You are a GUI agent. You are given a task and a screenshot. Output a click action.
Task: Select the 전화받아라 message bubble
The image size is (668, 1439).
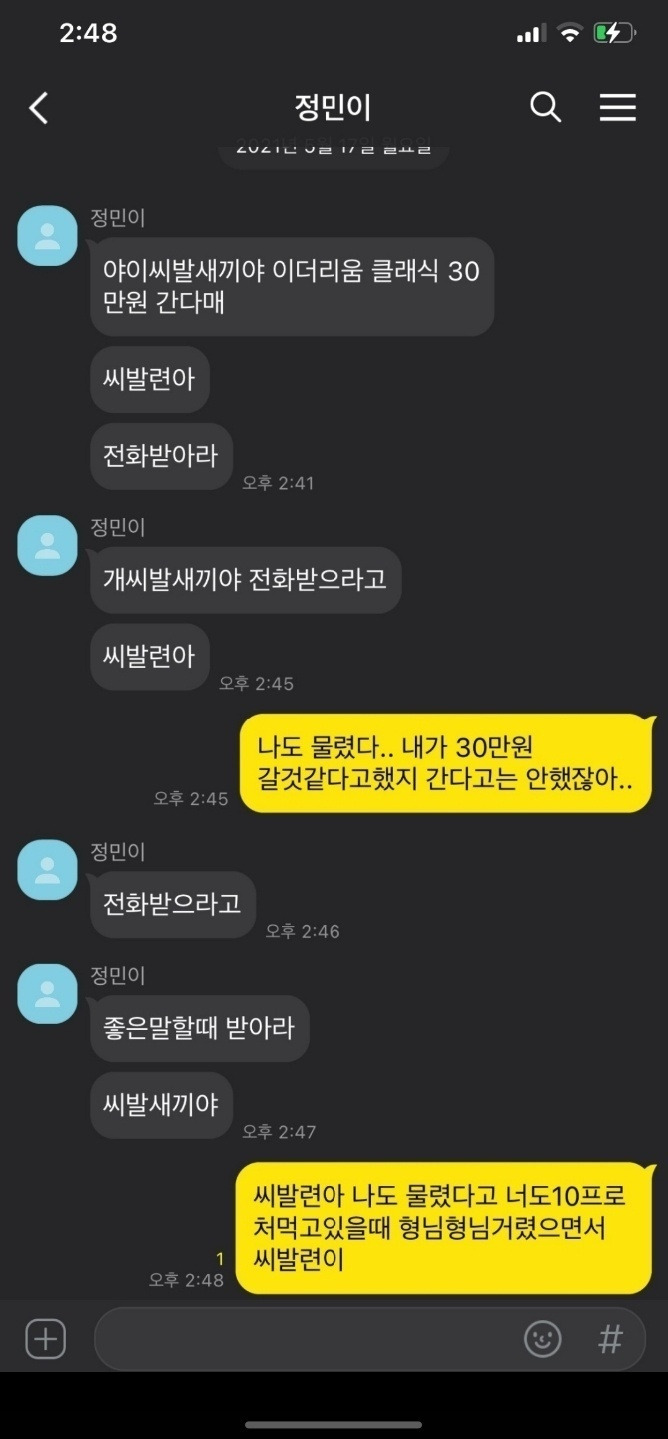tap(161, 456)
